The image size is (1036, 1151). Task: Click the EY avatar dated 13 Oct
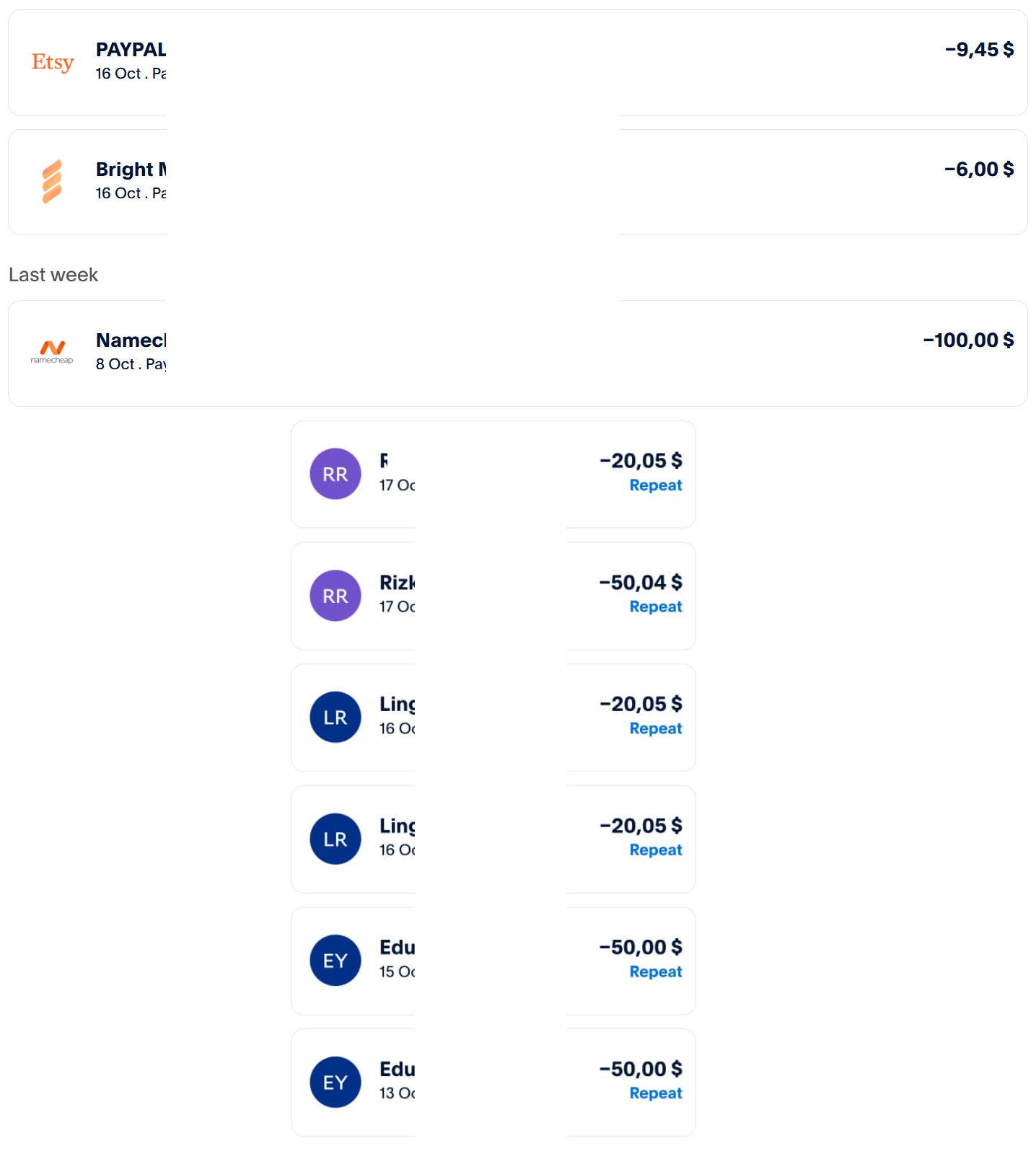point(335,1082)
